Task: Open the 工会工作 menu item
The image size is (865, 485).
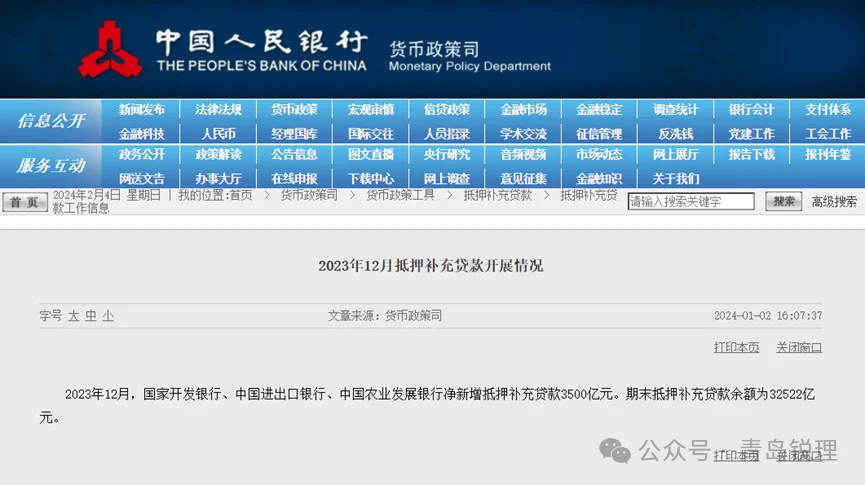Action: pyautogui.click(x=828, y=134)
